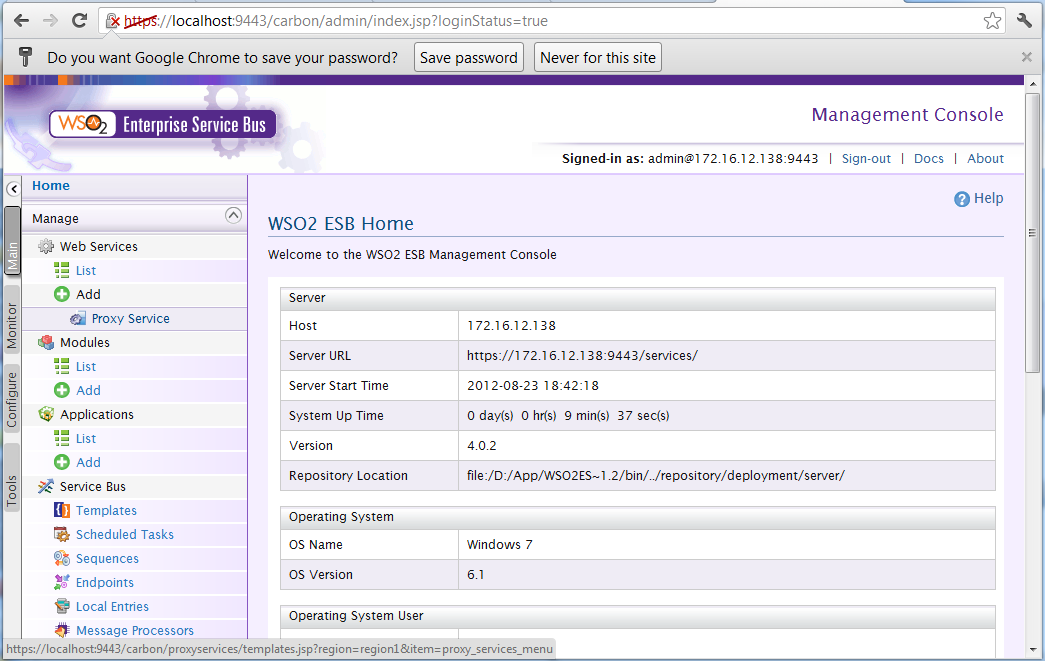
Task: Click Add under Applications
Action: point(88,462)
